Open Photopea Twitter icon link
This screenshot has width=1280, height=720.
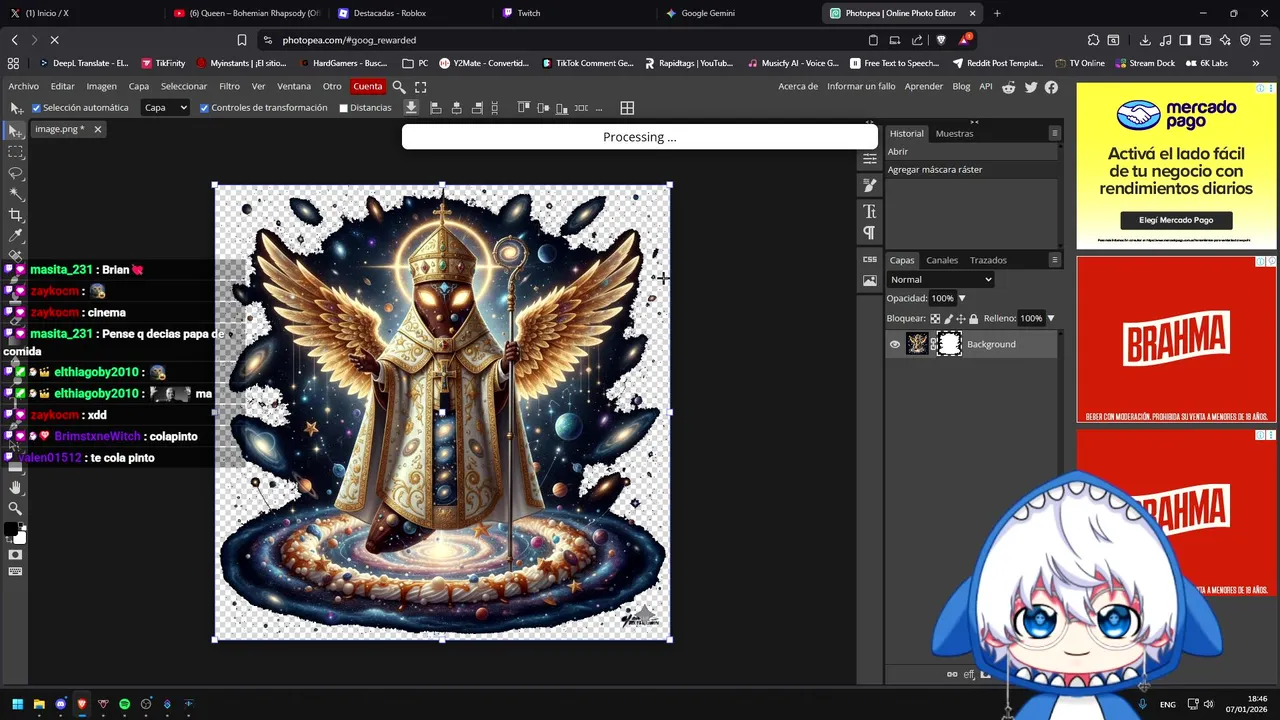[x=1031, y=87]
